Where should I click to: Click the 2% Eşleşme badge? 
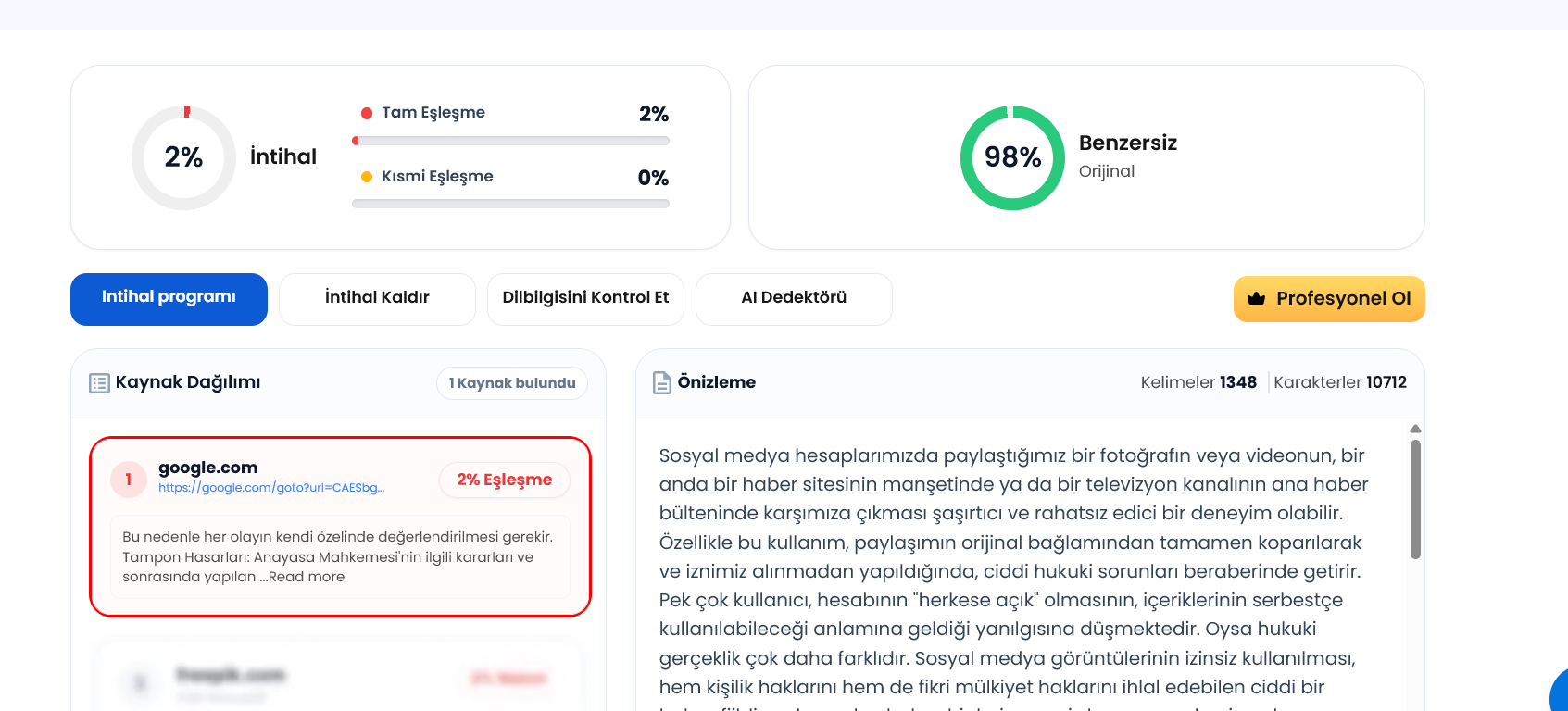[505, 480]
